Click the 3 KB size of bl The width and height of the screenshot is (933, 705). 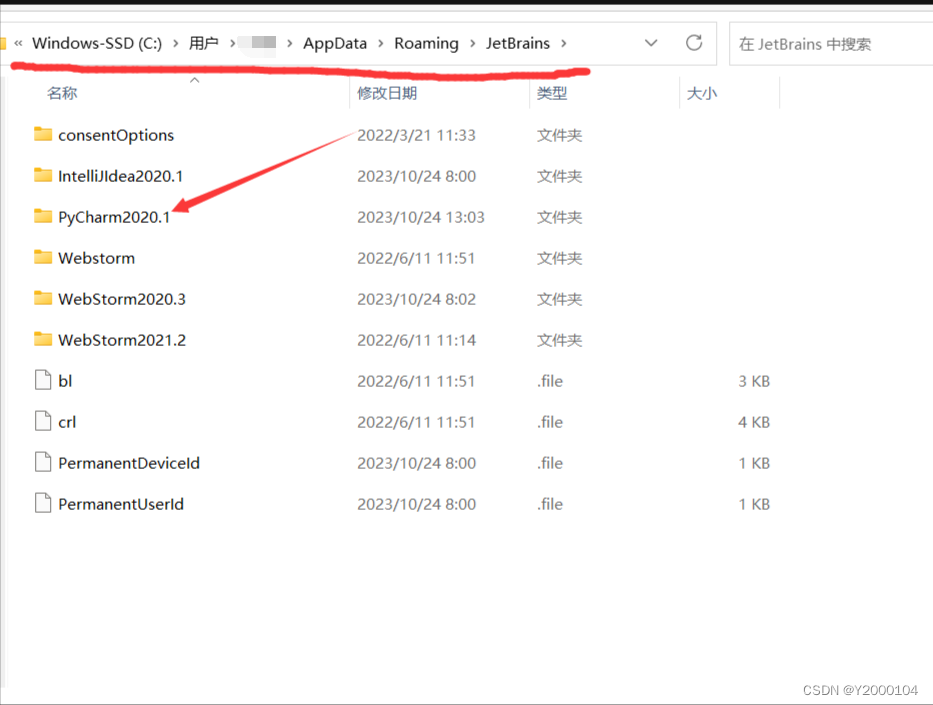coord(754,381)
